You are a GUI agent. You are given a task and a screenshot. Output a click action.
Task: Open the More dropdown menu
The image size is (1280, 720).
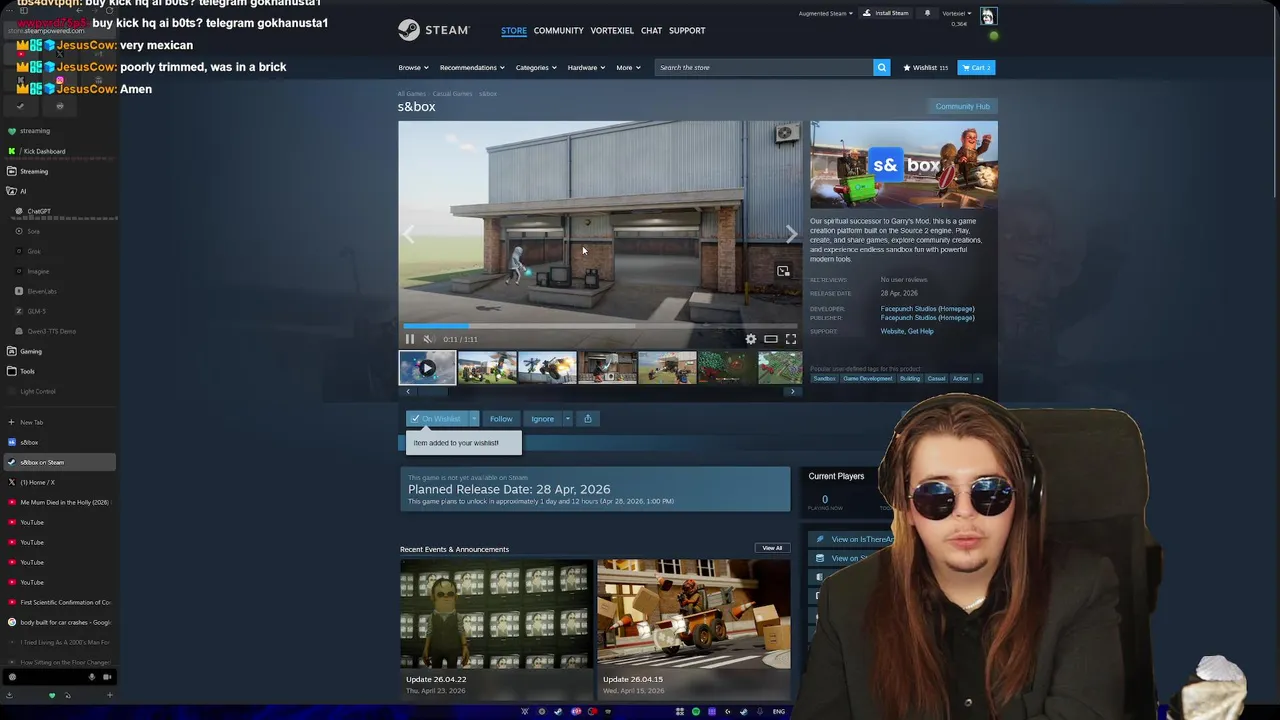point(628,67)
